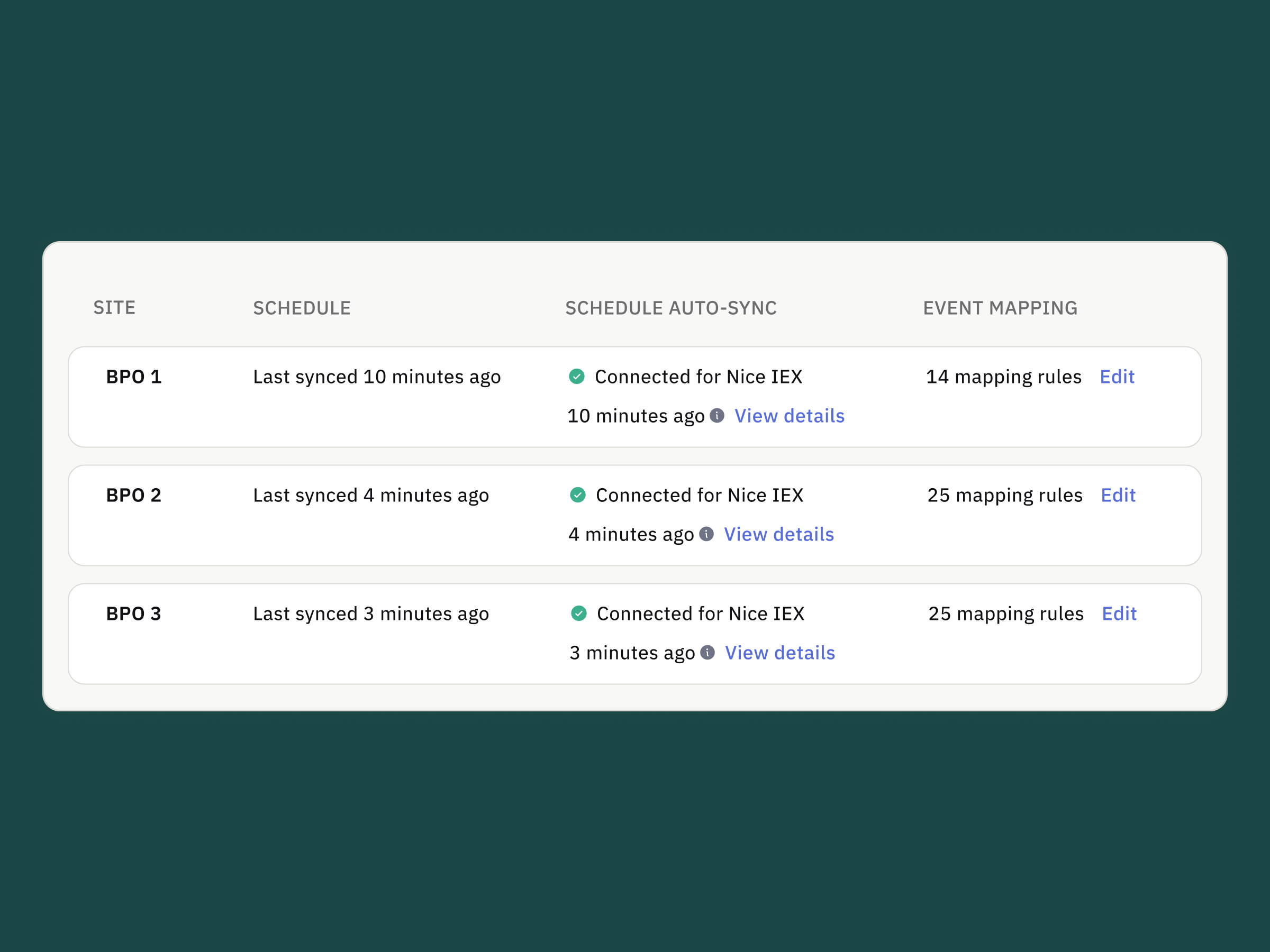Image resolution: width=1270 pixels, height=952 pixels.
Task: Open View details for BPO 3
Action: coord(779,653)
